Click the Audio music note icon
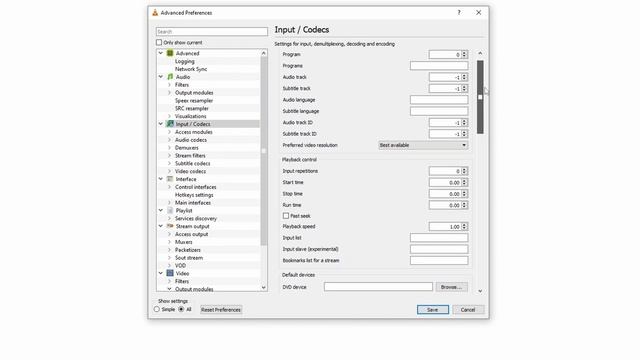 click(x=170, y=77)
